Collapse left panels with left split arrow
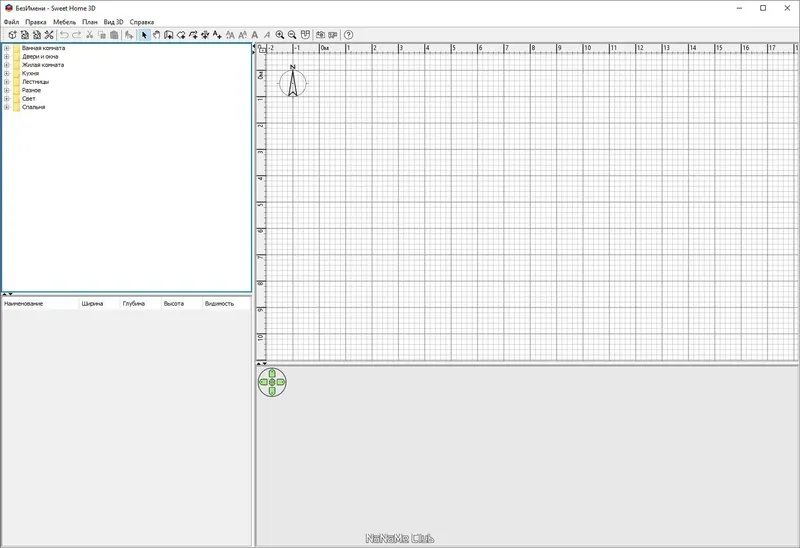 pos(254,46)
